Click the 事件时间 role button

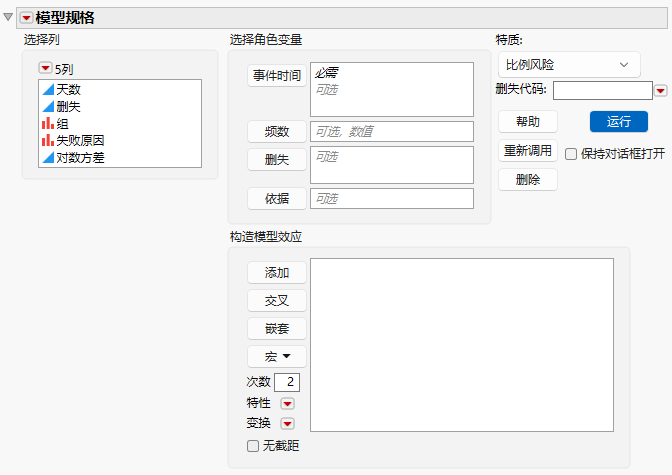tap(277, 76)
